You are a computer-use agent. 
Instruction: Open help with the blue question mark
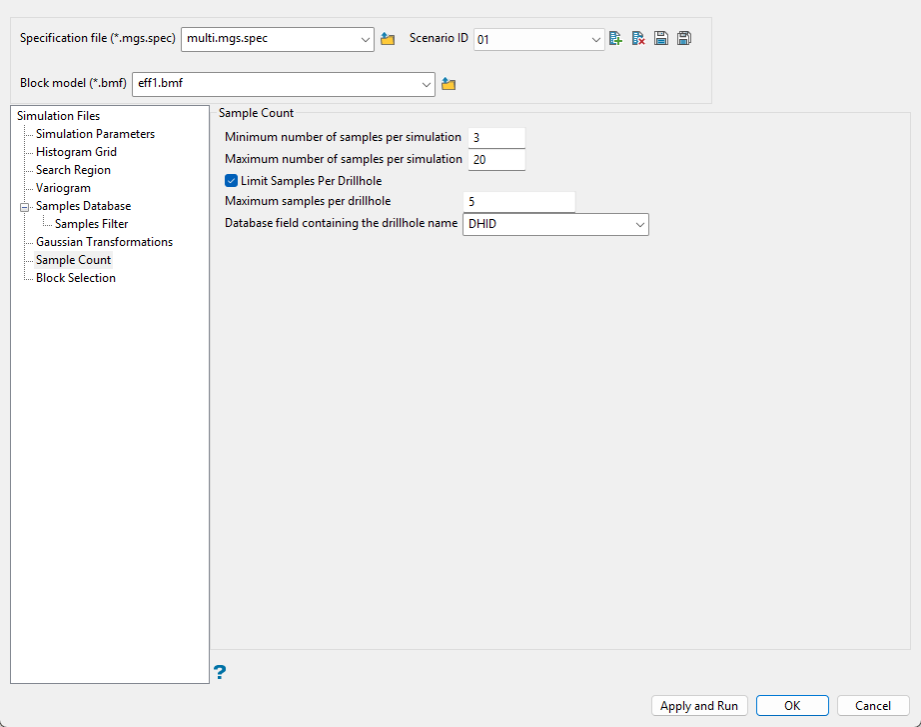pos(220,672)
